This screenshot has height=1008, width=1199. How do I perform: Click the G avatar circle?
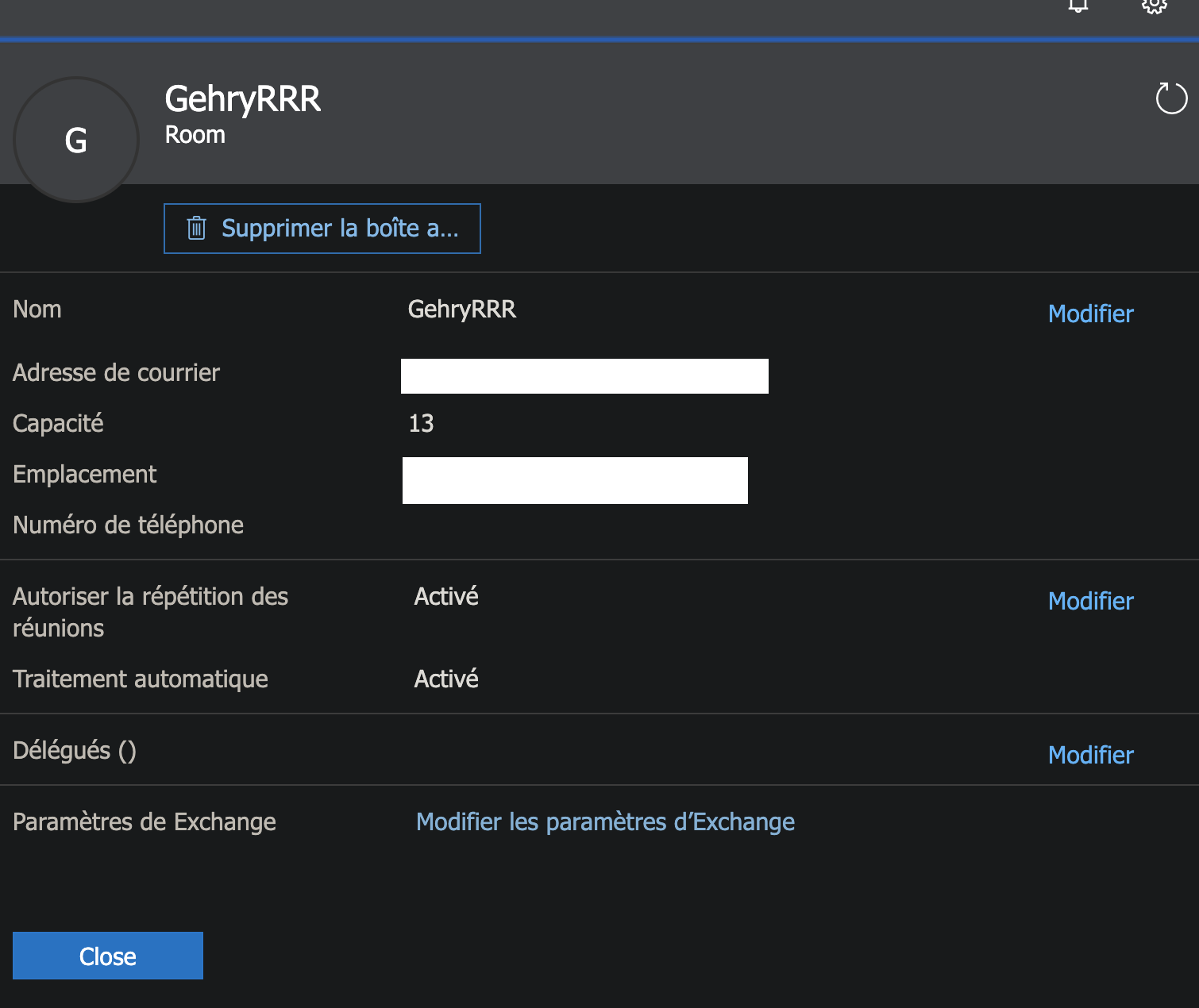76,140
